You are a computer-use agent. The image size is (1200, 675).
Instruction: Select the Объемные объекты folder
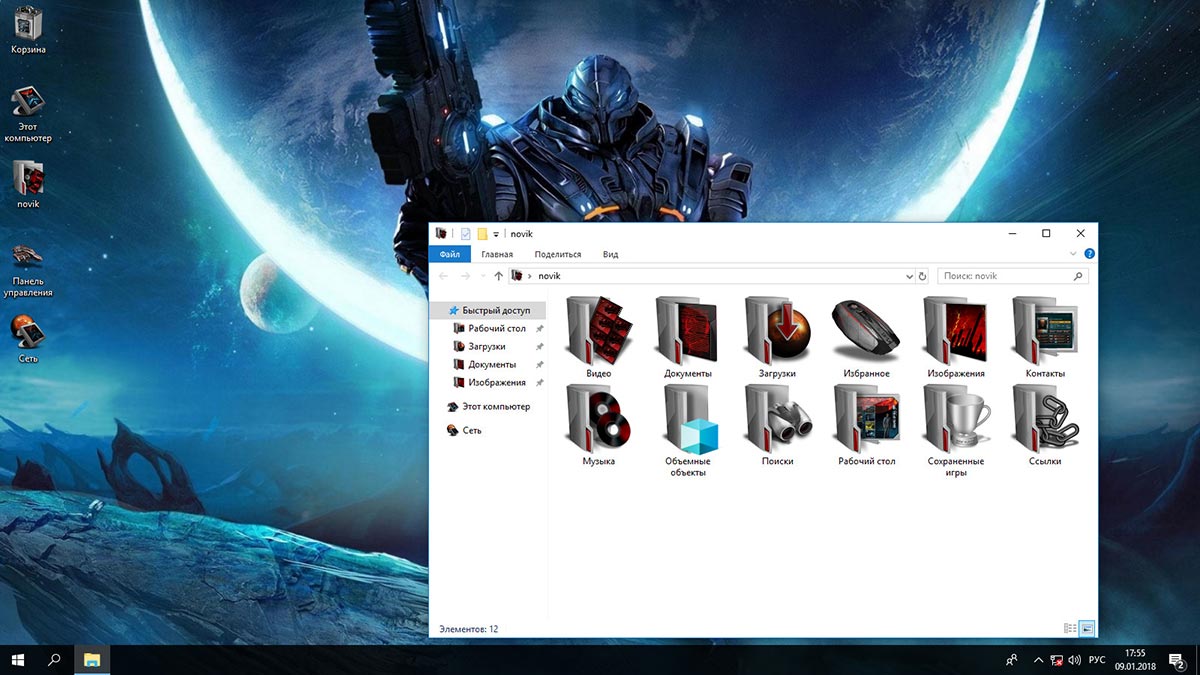(x=688, y=419)
